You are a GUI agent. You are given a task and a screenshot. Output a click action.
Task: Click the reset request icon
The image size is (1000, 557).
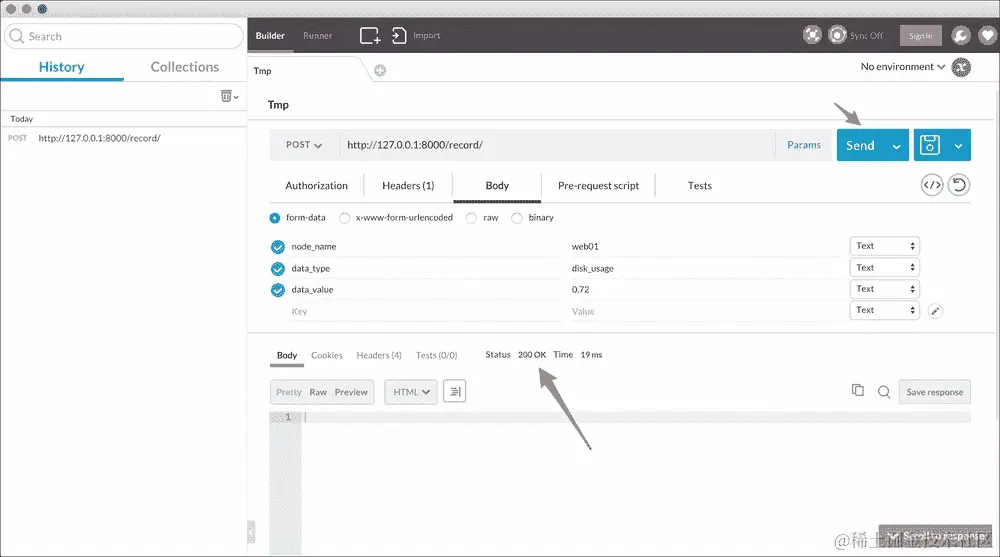coord(959,185)
